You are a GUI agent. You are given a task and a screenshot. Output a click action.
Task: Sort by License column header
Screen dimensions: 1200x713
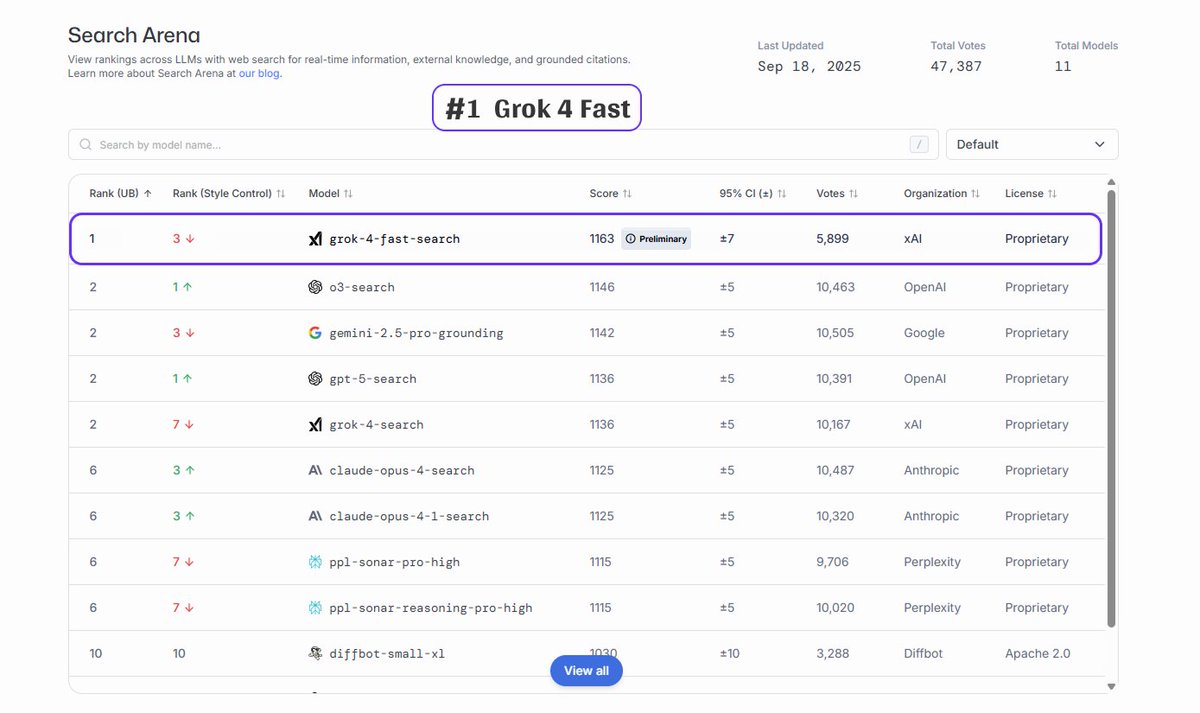click(1031, 194)
